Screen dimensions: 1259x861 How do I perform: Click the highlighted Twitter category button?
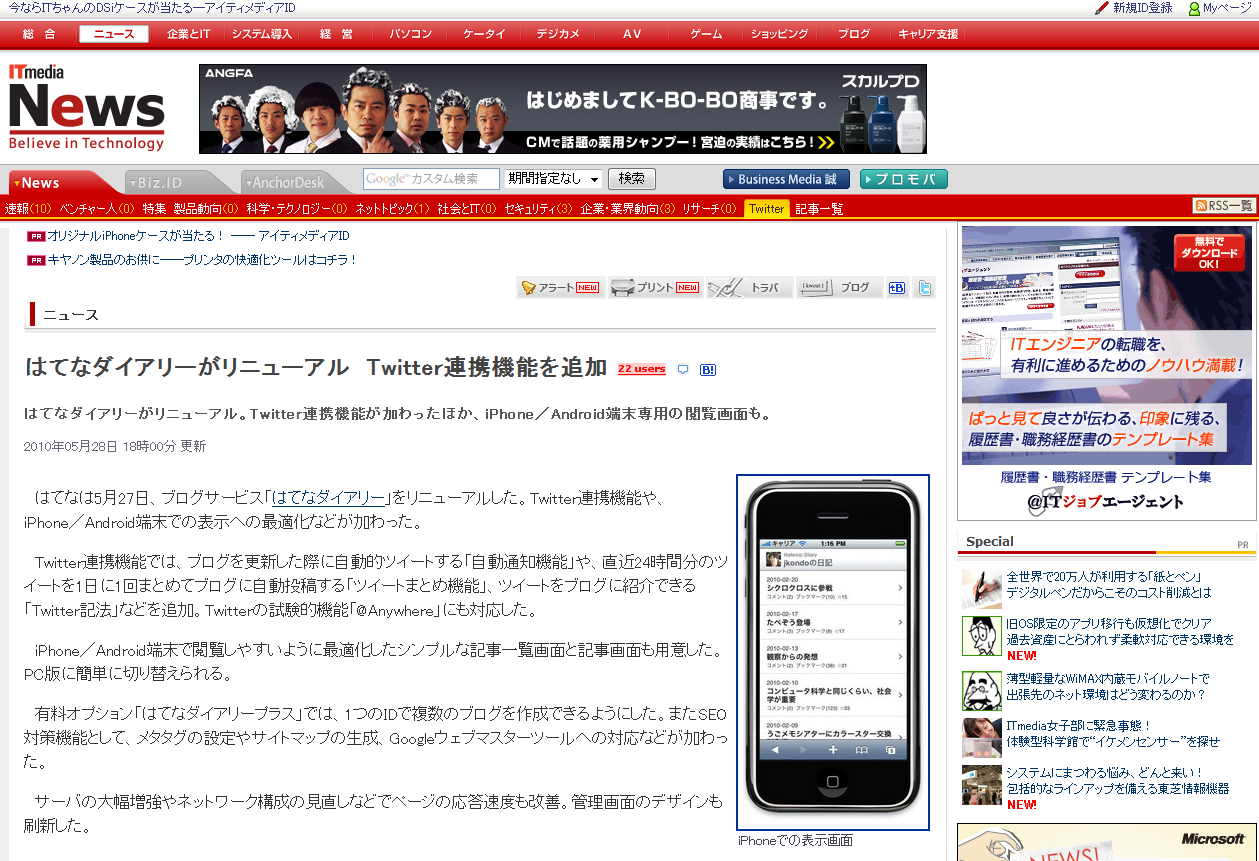(767, 209)
